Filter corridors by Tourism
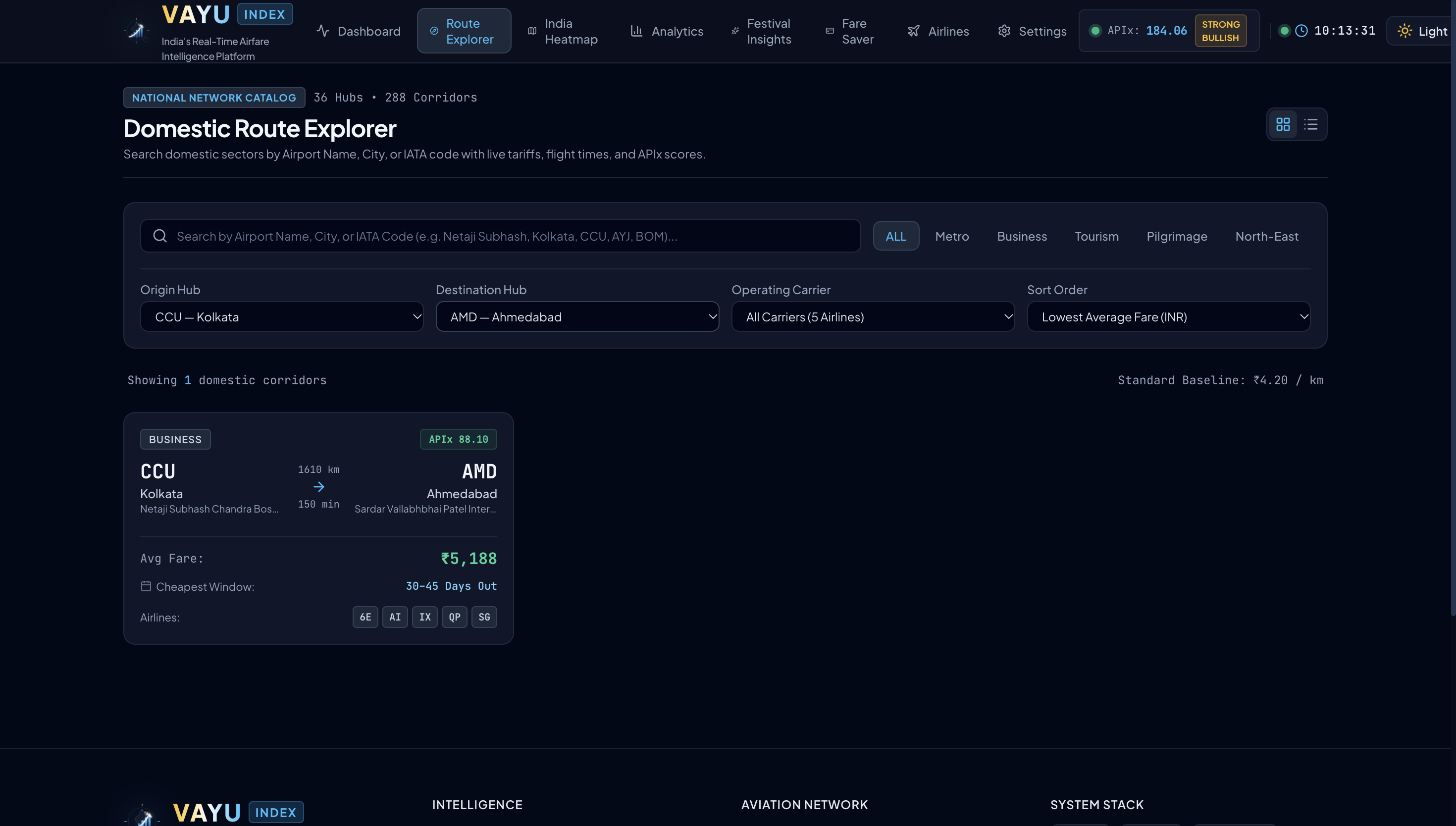The image size is (1456, 826). tap(1096, 236)
